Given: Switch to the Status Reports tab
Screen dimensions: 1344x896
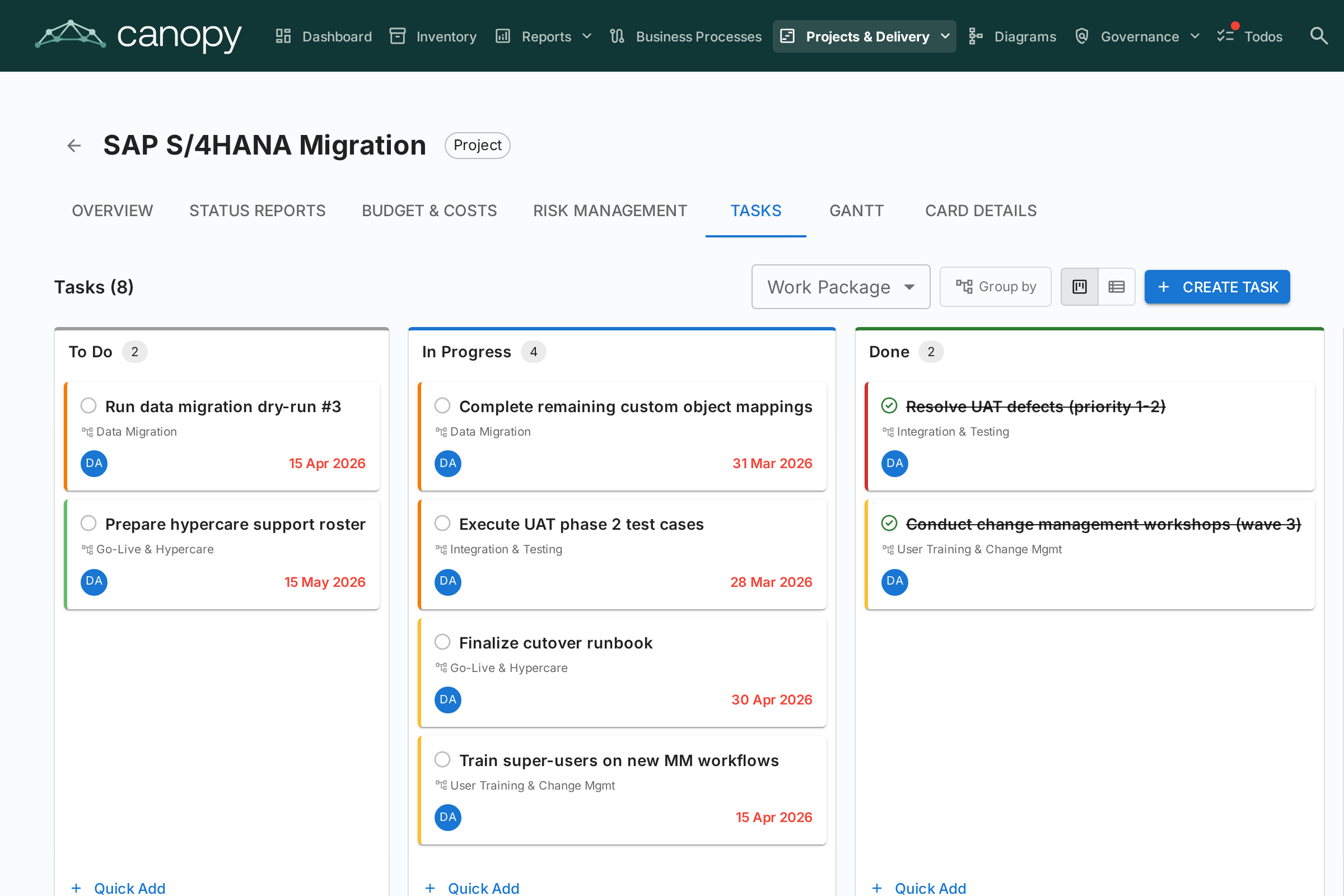Looking at the screenshot, I should coord(258,211).
